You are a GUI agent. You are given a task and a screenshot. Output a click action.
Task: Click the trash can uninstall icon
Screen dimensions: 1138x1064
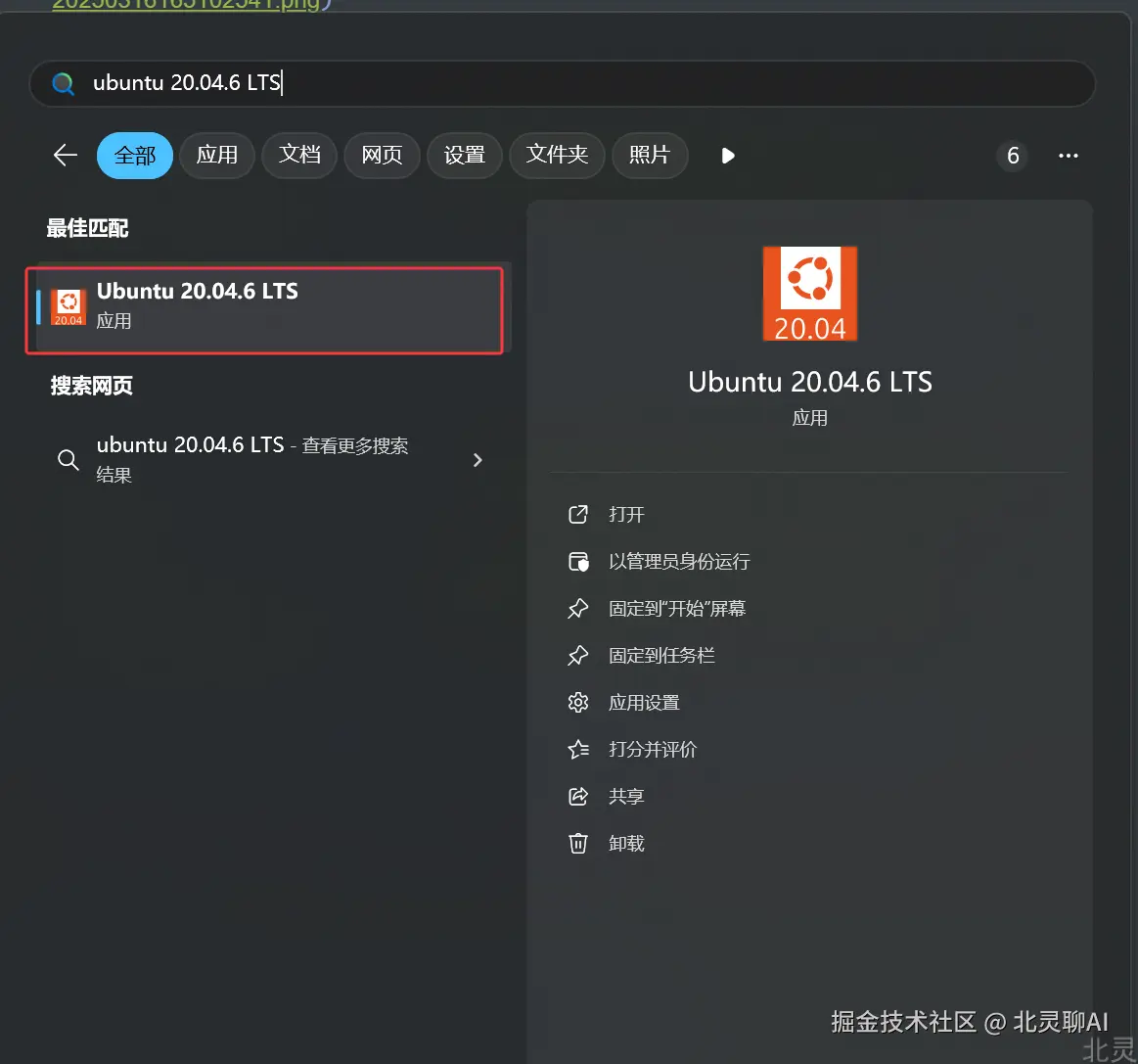tap(577, 844)
